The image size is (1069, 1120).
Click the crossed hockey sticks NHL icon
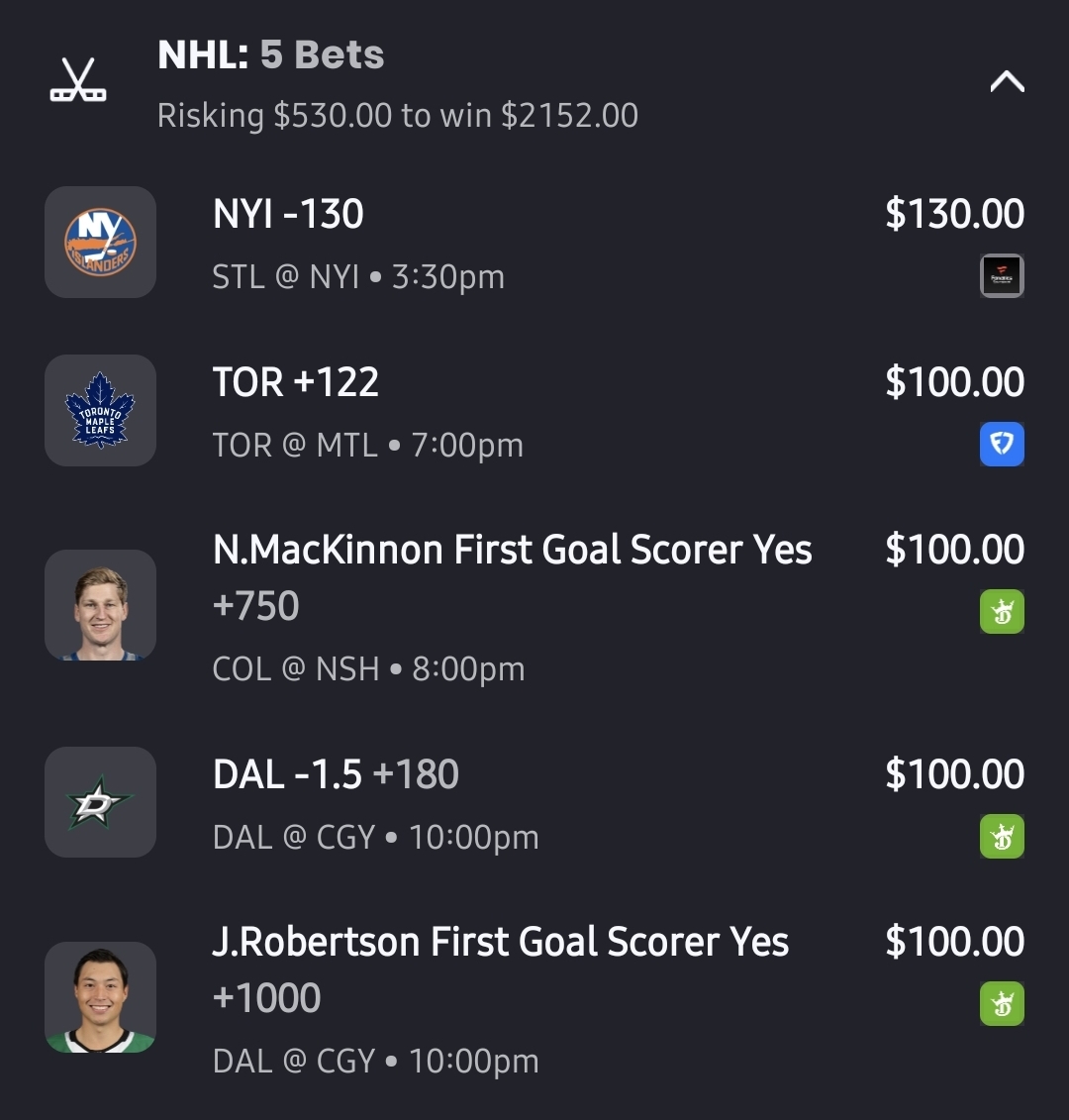(78, 80)
